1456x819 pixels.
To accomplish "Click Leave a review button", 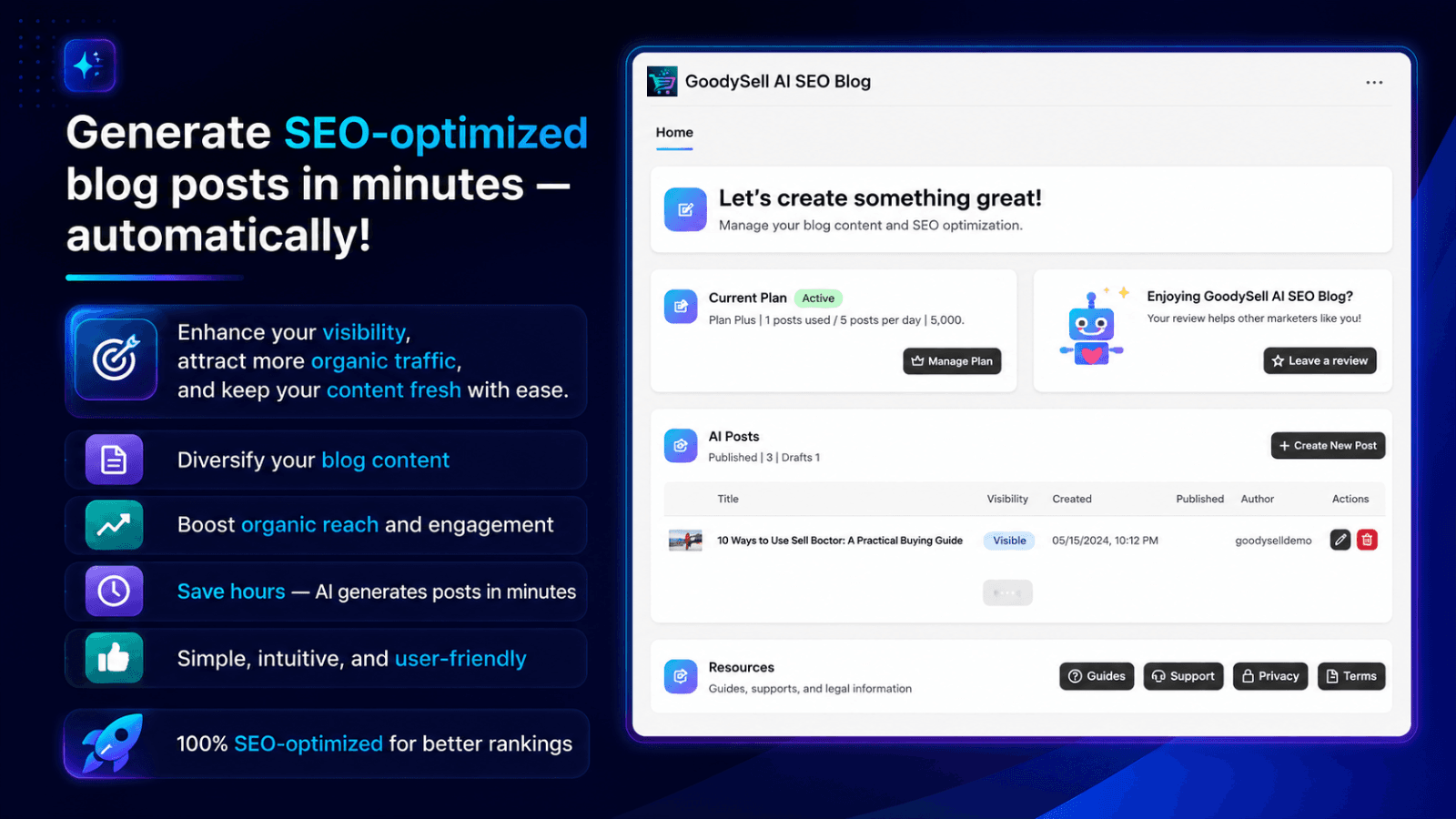I will pyautogui.click(x=1319, y=361).
